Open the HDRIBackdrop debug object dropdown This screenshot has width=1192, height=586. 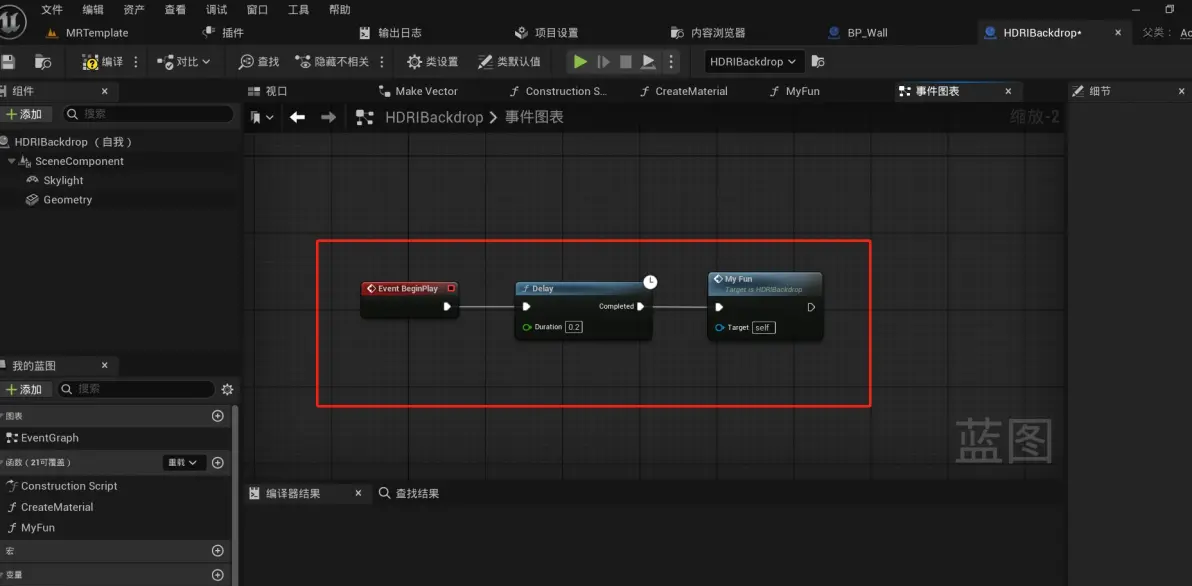pos(754,62)
